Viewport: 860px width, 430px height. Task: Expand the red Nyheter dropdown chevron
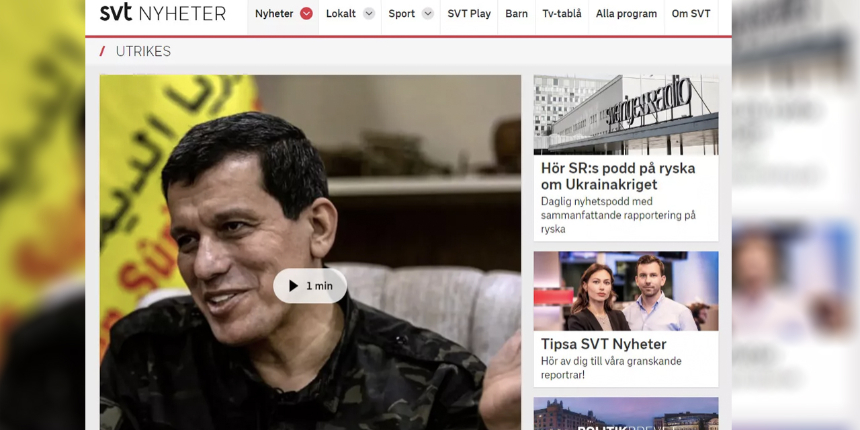point(306,14)
